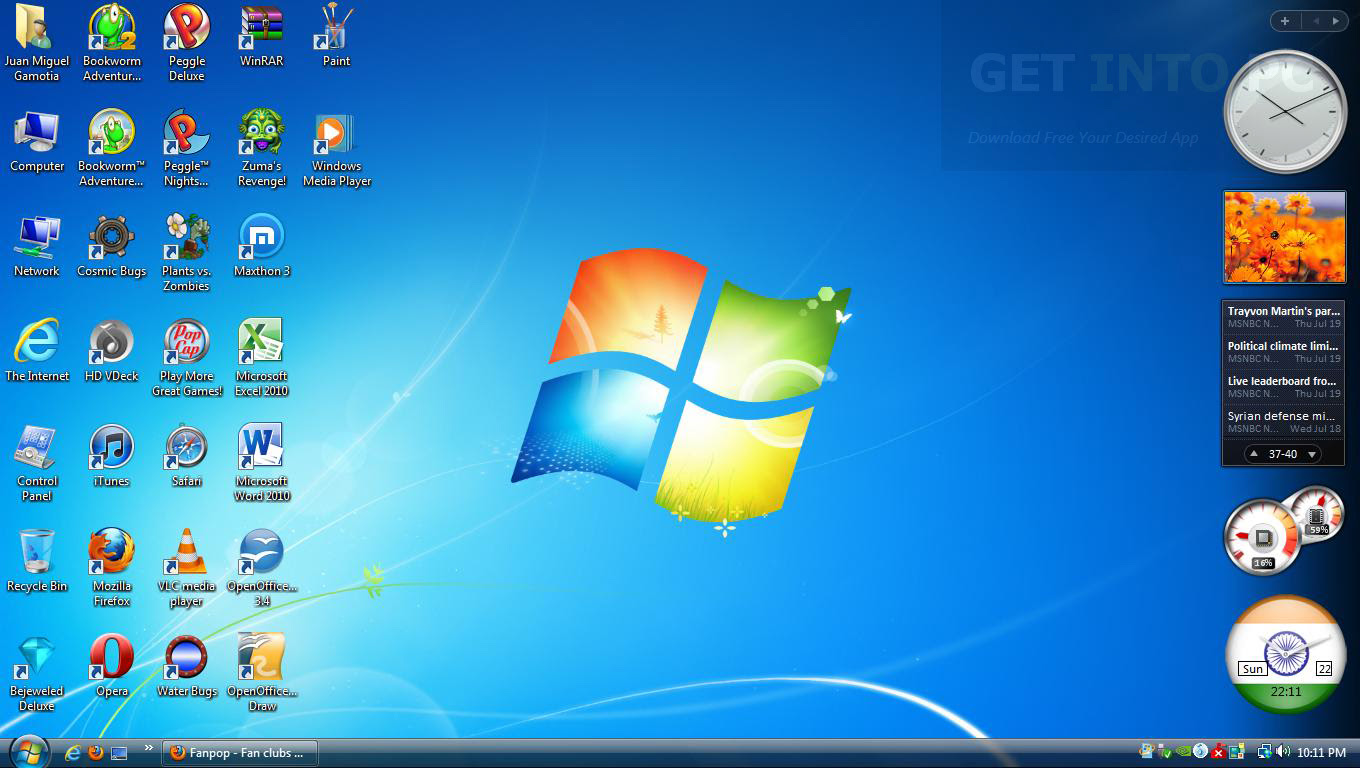Launch the HD VDeck shortcut
Image resolution: width=1360 pixels, height=768 pixels.
112,351
